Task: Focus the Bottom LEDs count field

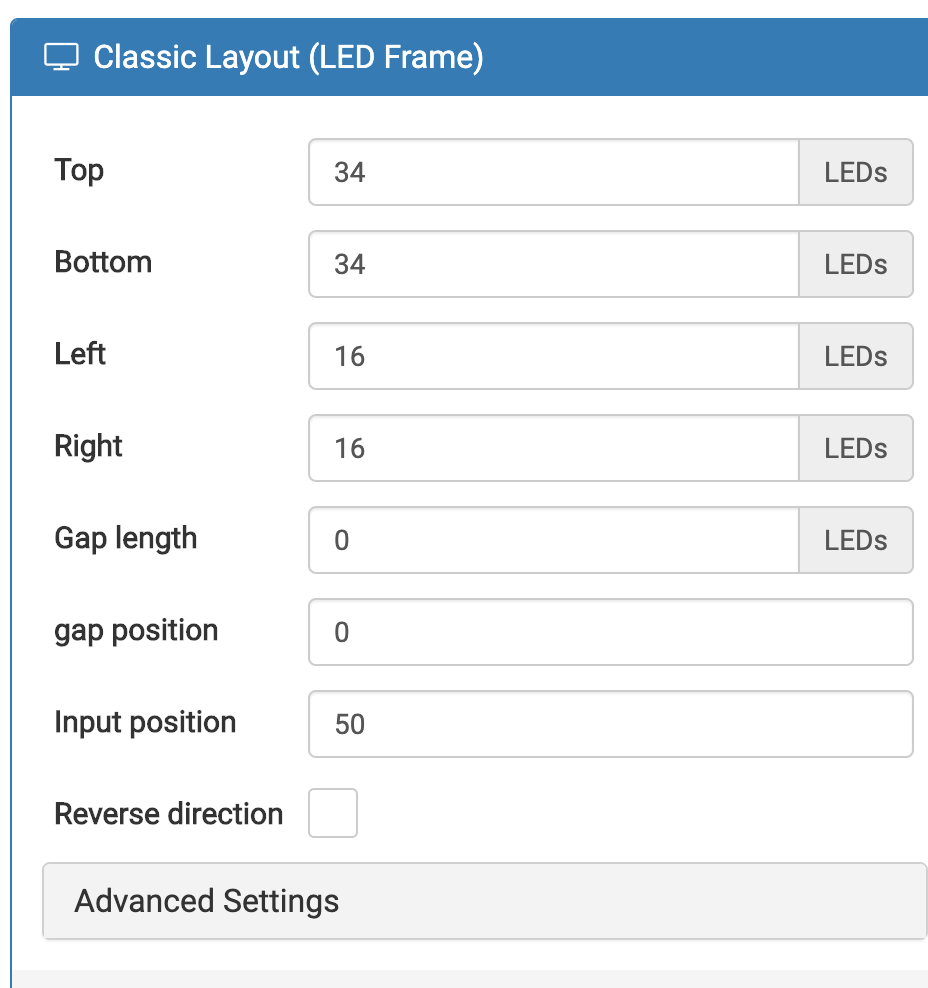Action: pyautogui.click(x=554, y=264)
